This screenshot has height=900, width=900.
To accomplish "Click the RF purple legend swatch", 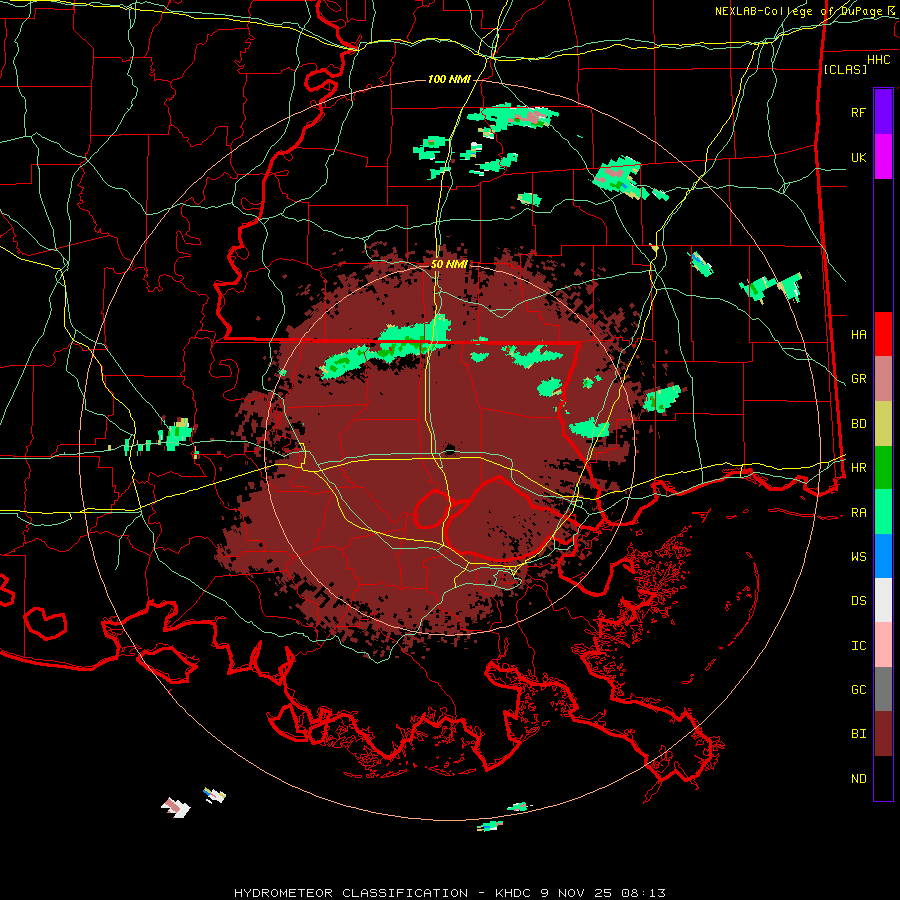I will coord(883,112).
